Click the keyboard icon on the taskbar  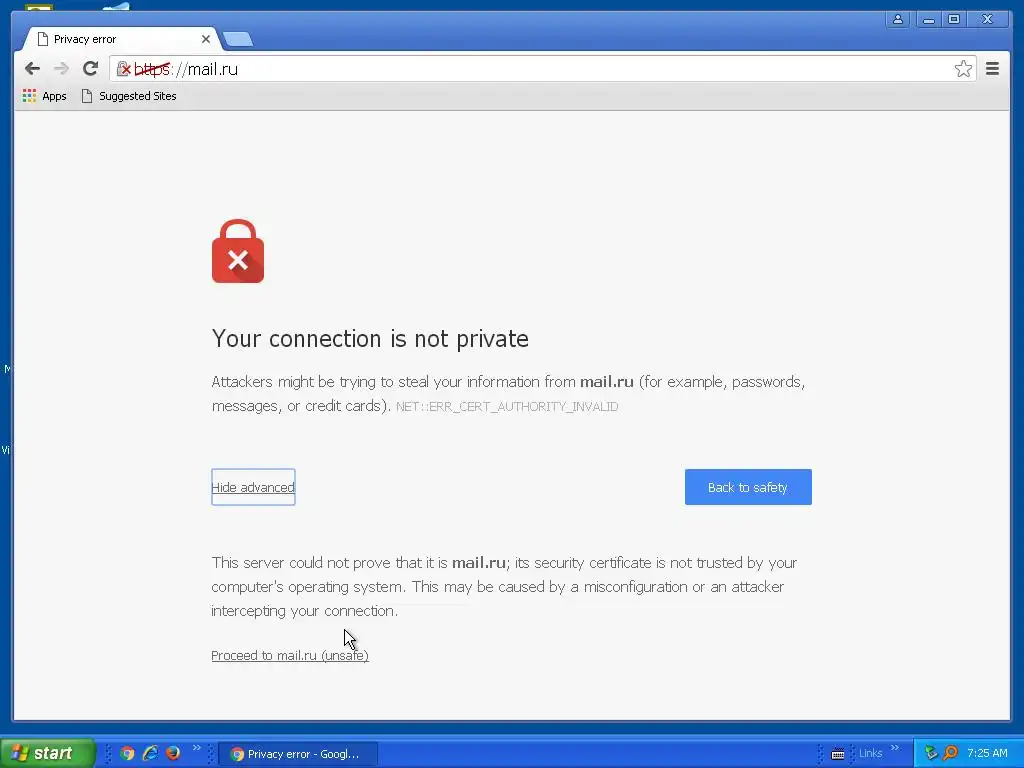coord(838,754)
